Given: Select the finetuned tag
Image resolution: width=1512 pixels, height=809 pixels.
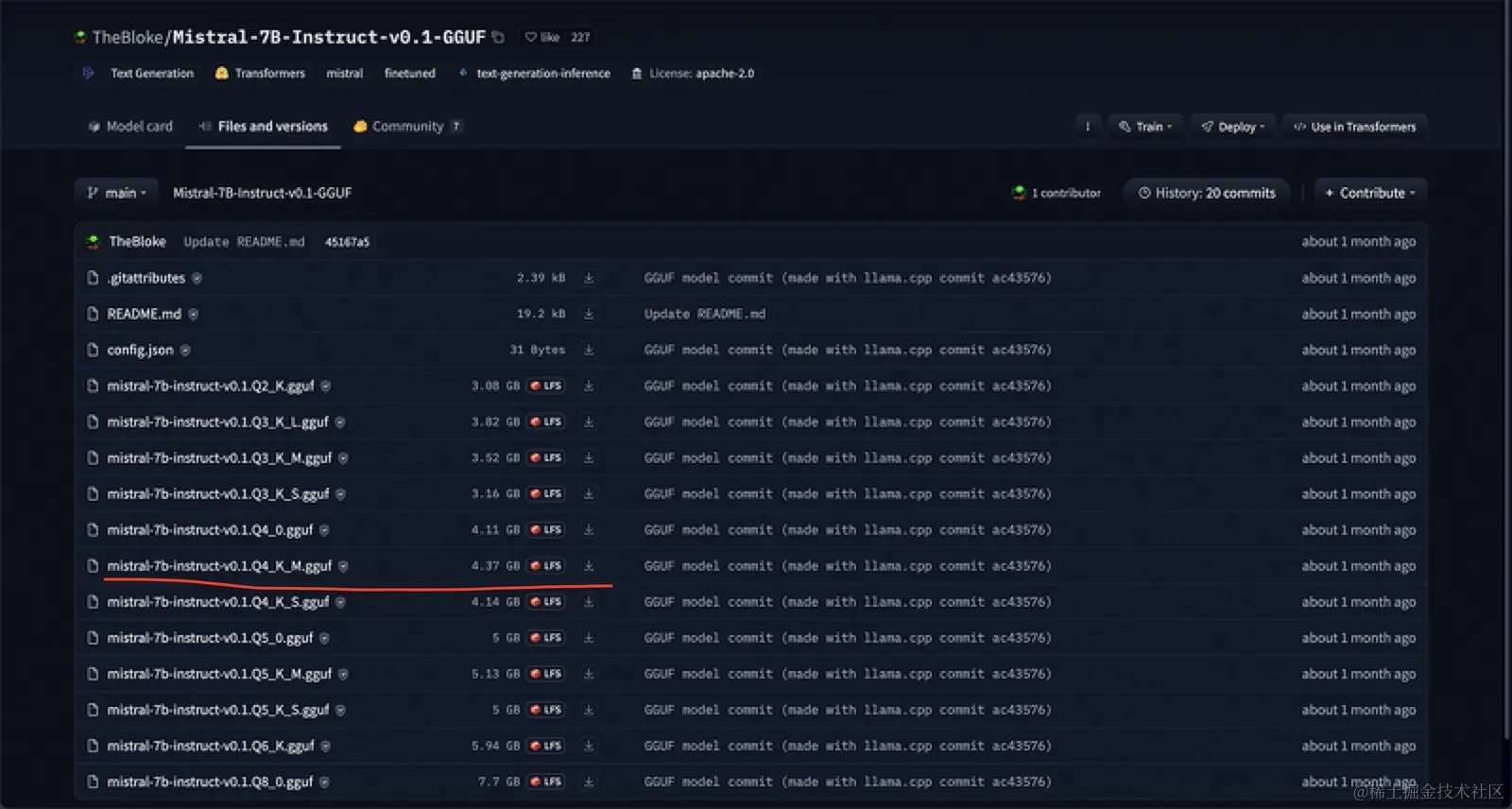Looking at the screenshot, I should point(409,74).
